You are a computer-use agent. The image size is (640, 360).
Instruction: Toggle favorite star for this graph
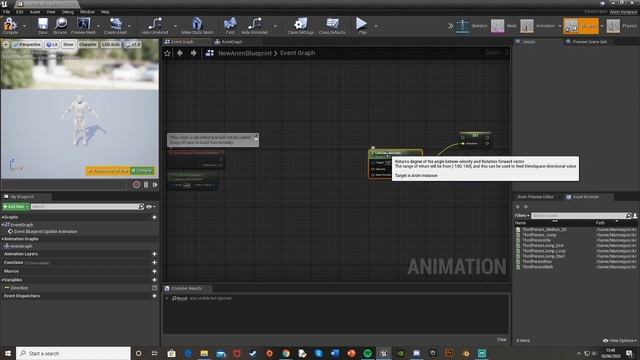tap(167, 53)
